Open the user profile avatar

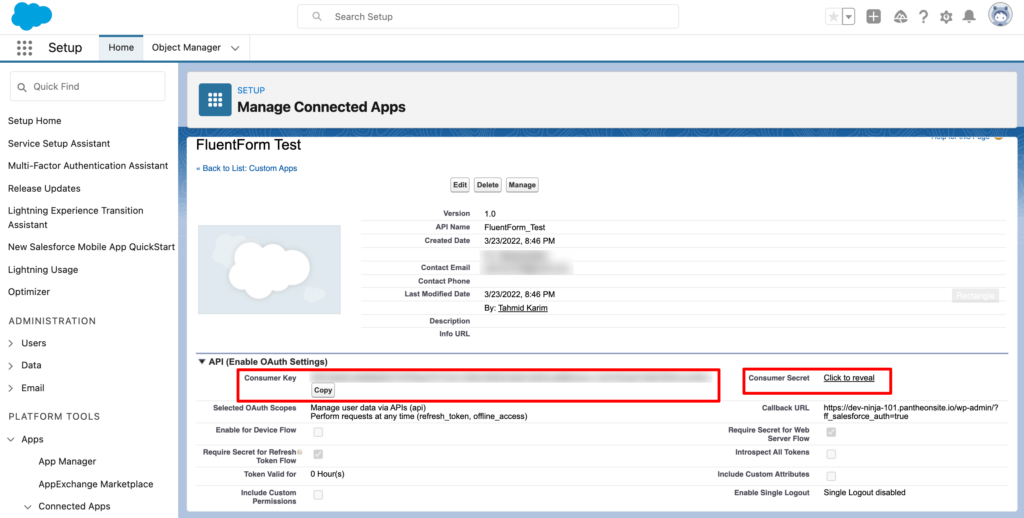1000,15
